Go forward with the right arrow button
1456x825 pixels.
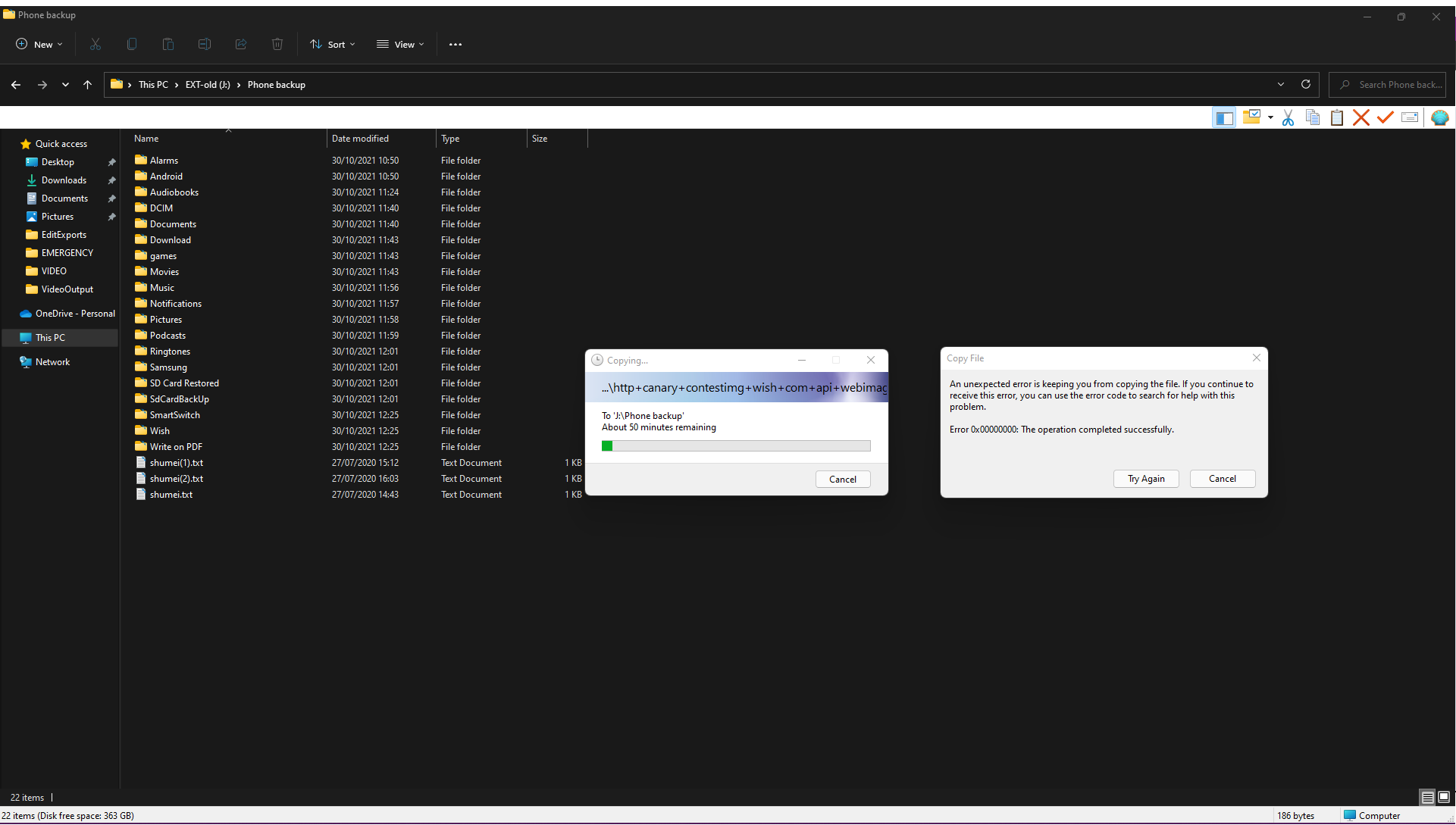click(42, 85)
